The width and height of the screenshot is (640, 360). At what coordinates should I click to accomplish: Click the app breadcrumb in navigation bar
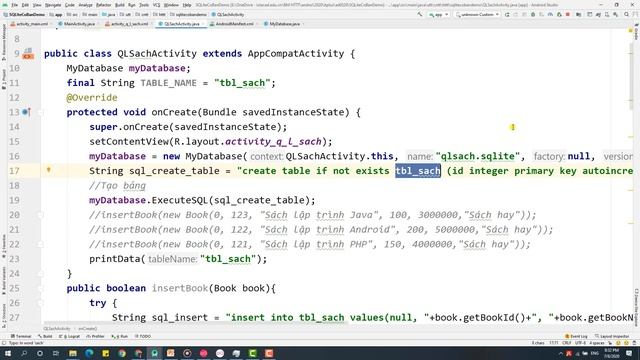(56, 14)
